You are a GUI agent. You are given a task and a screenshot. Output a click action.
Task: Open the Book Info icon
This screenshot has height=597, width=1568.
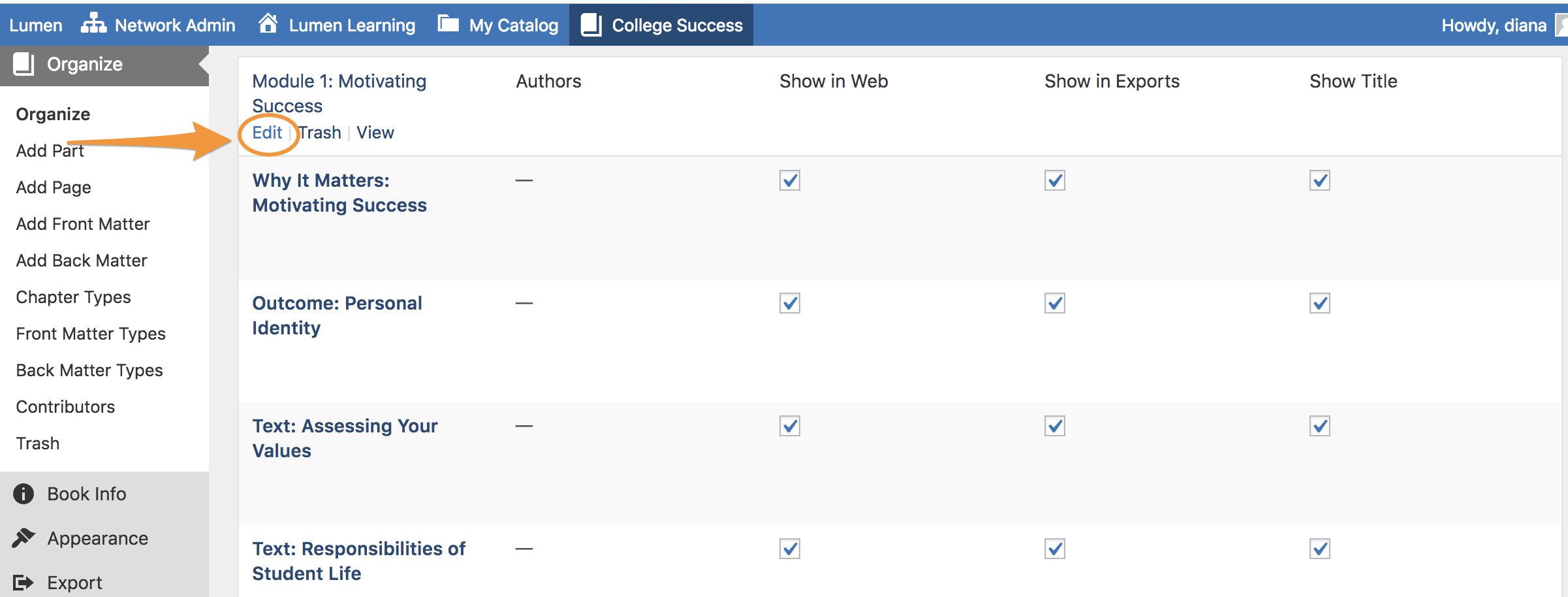(x=24, y=494)
